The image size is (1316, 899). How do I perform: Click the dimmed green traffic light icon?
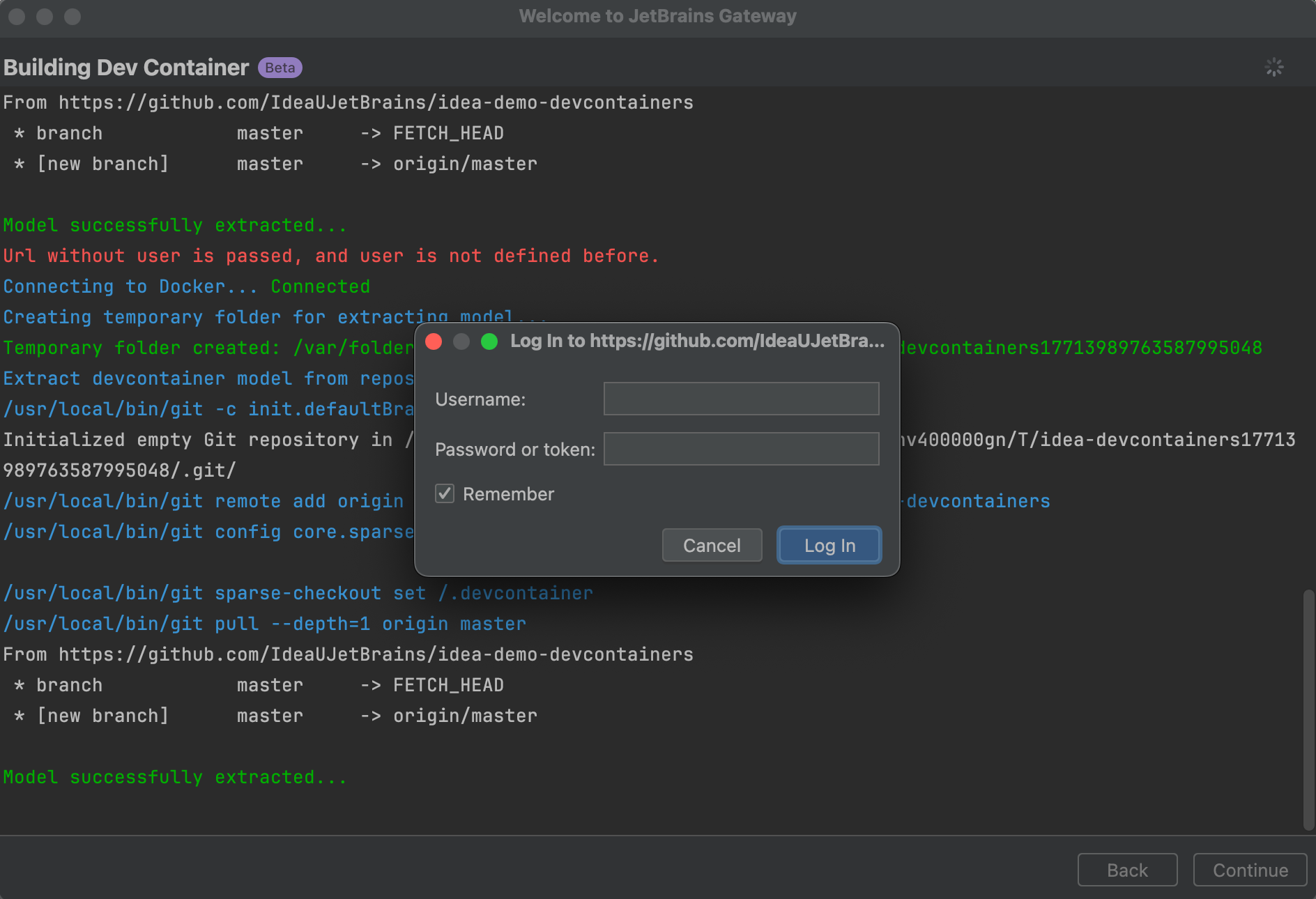[72, 16]
